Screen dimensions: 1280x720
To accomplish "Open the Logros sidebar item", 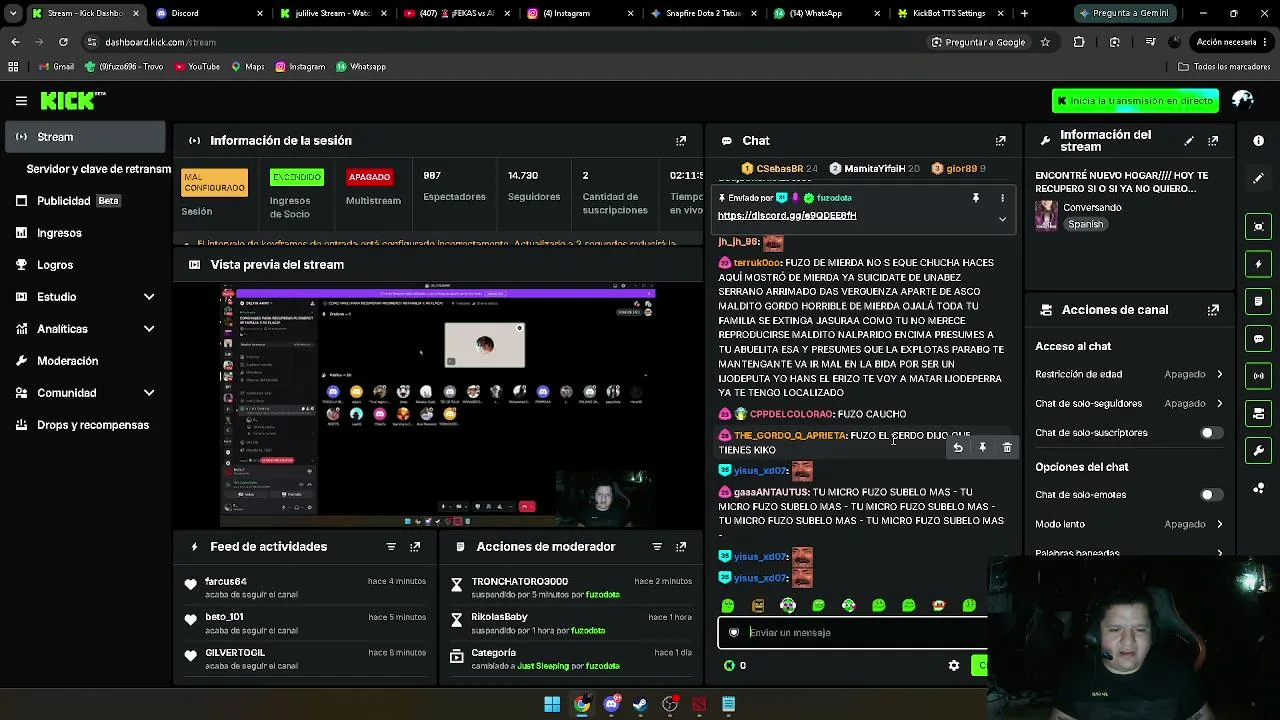I will (86, 265).
